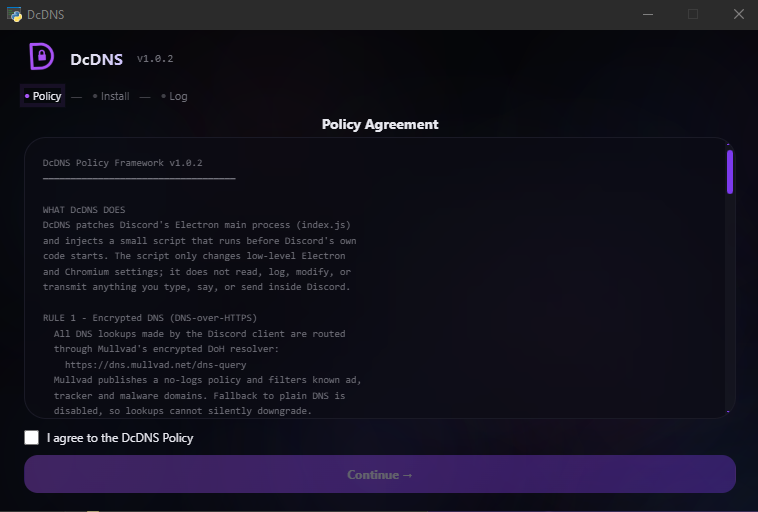Screen dimensions: 758x512
Task: Click the DcDNS app name heading
Action: (97, 59)
